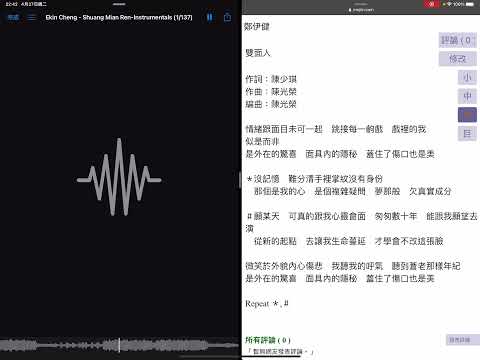This screenshot has height=360, width=480.
Task: Click lyric line beginning *沒記憶
Action: click(315, 179)
